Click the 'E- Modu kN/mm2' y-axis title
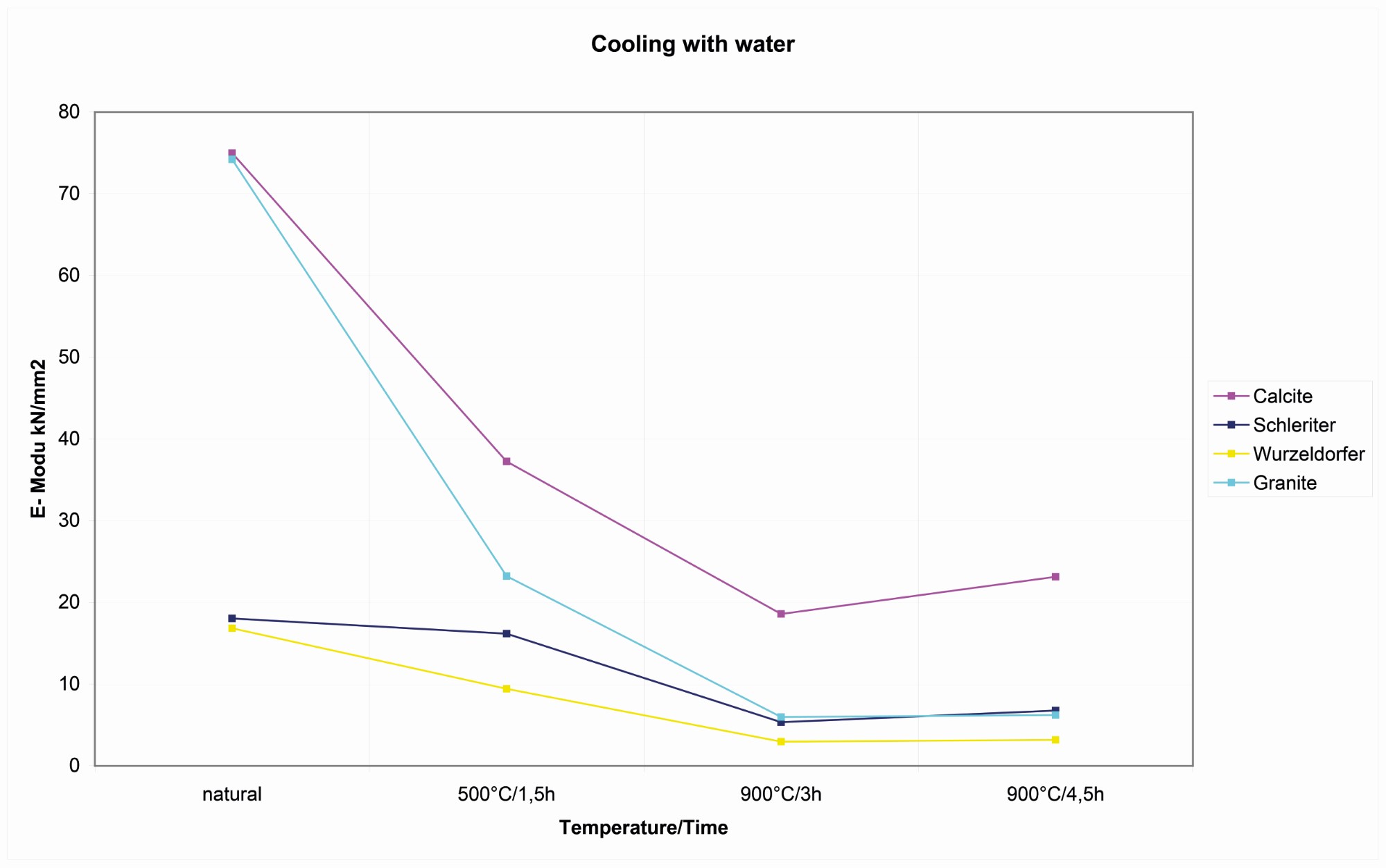 38,439
